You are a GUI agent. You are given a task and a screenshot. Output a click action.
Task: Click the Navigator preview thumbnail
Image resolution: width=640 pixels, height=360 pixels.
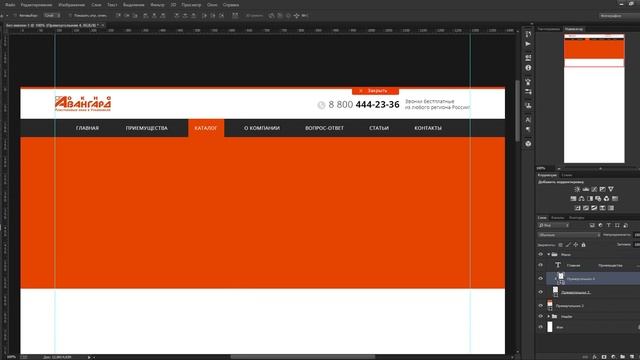pos(594,98)
